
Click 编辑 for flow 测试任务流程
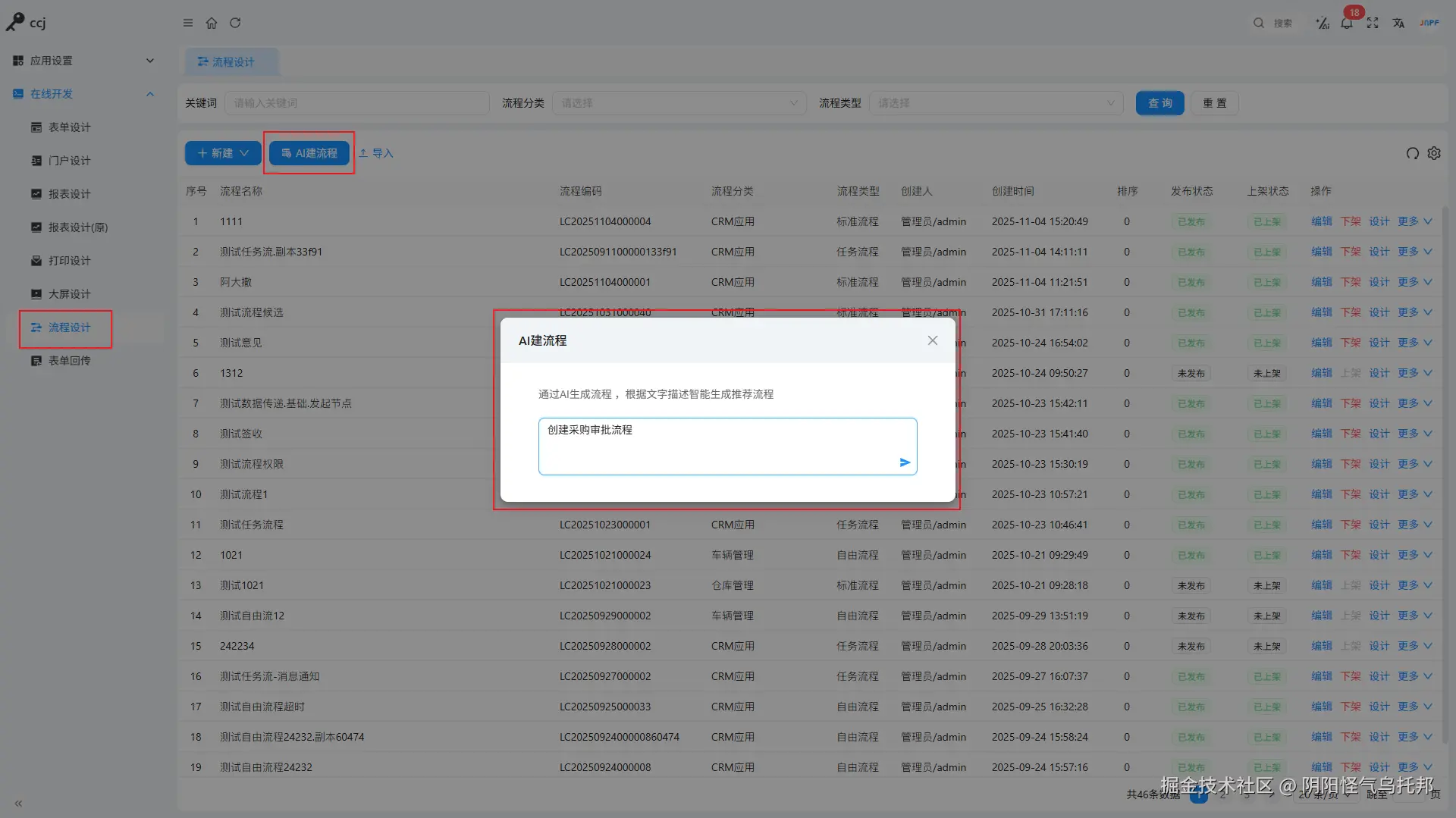tap(1322, 525)
